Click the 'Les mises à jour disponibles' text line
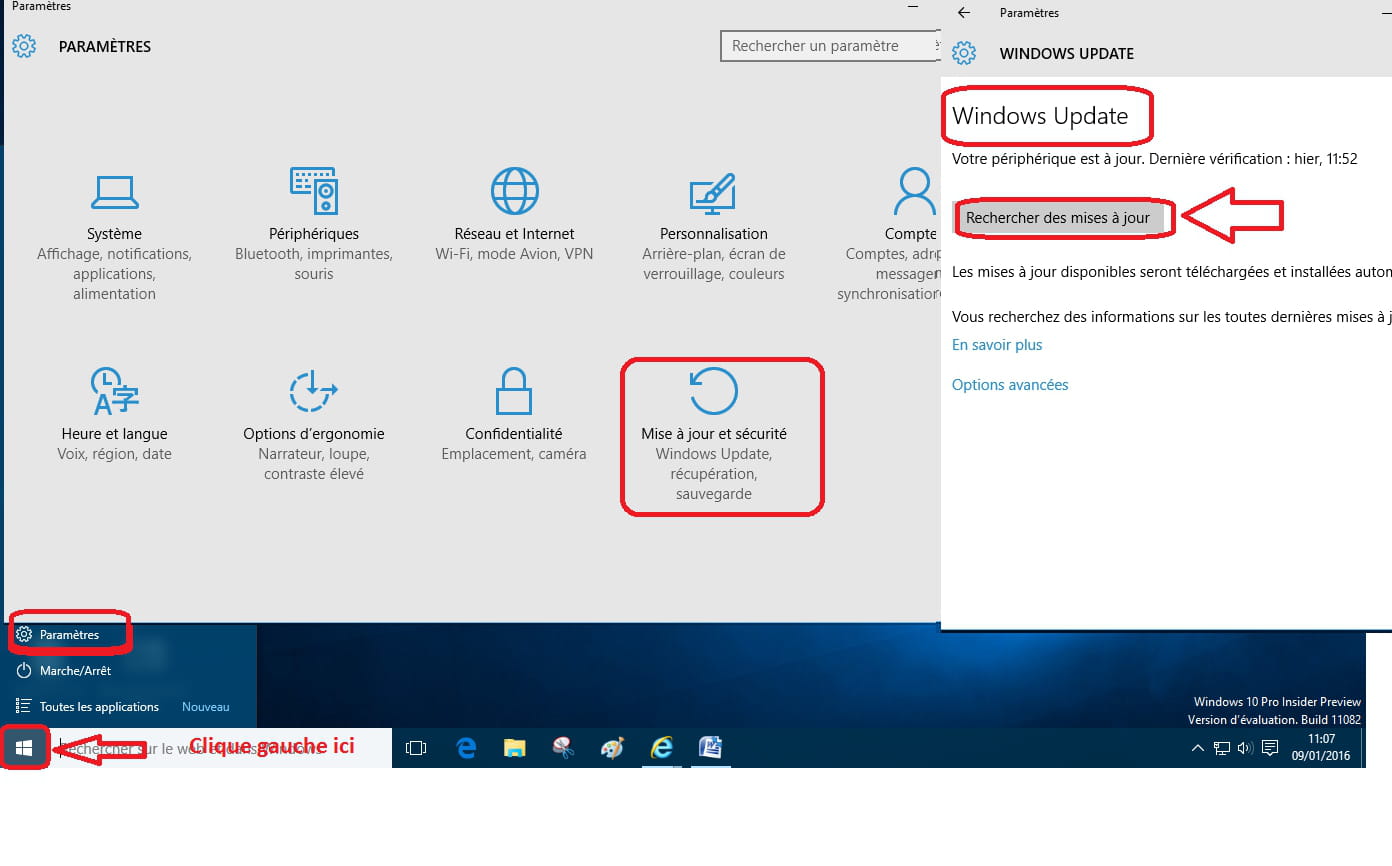 pos(1171,271)
